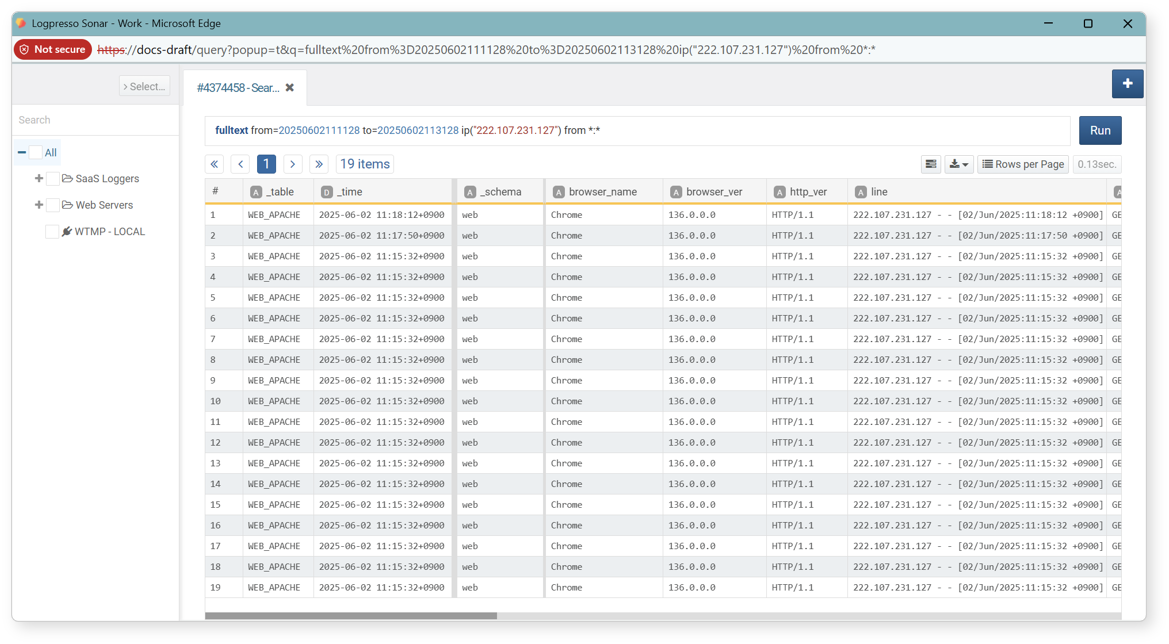Go to next results page
This screenshot has width=1169, height=644.
click(292, 164)
